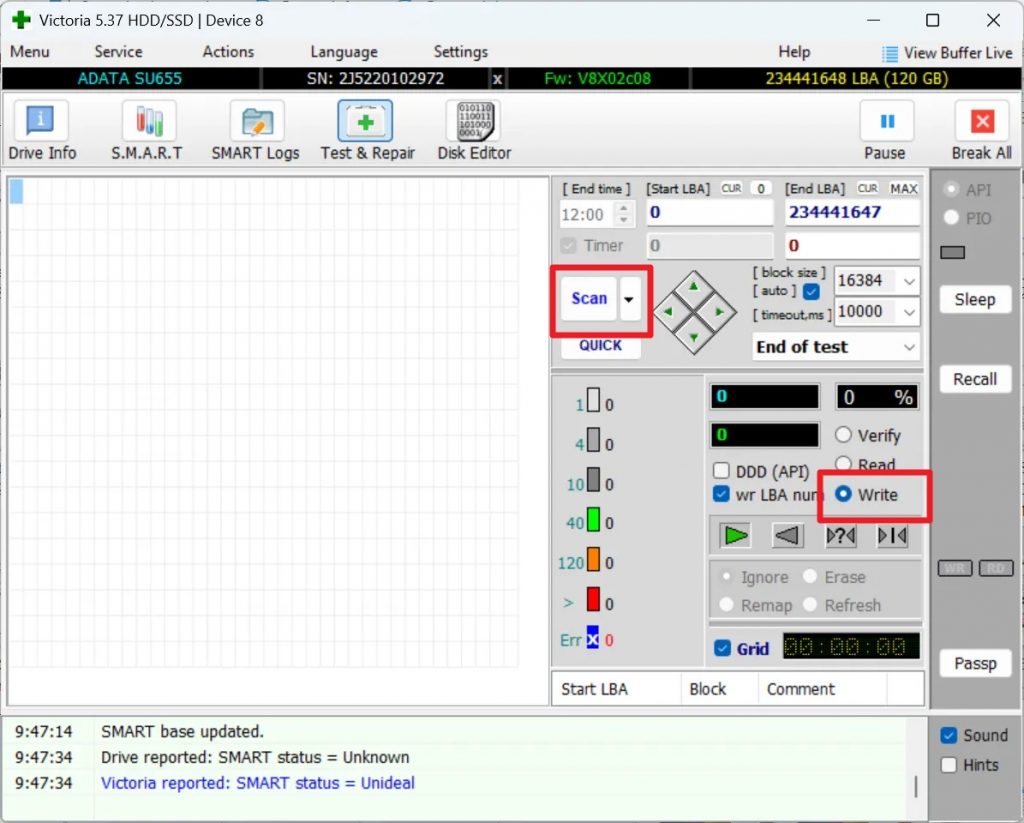
Task: Increment the End time stepper
Action: (621, 208)
